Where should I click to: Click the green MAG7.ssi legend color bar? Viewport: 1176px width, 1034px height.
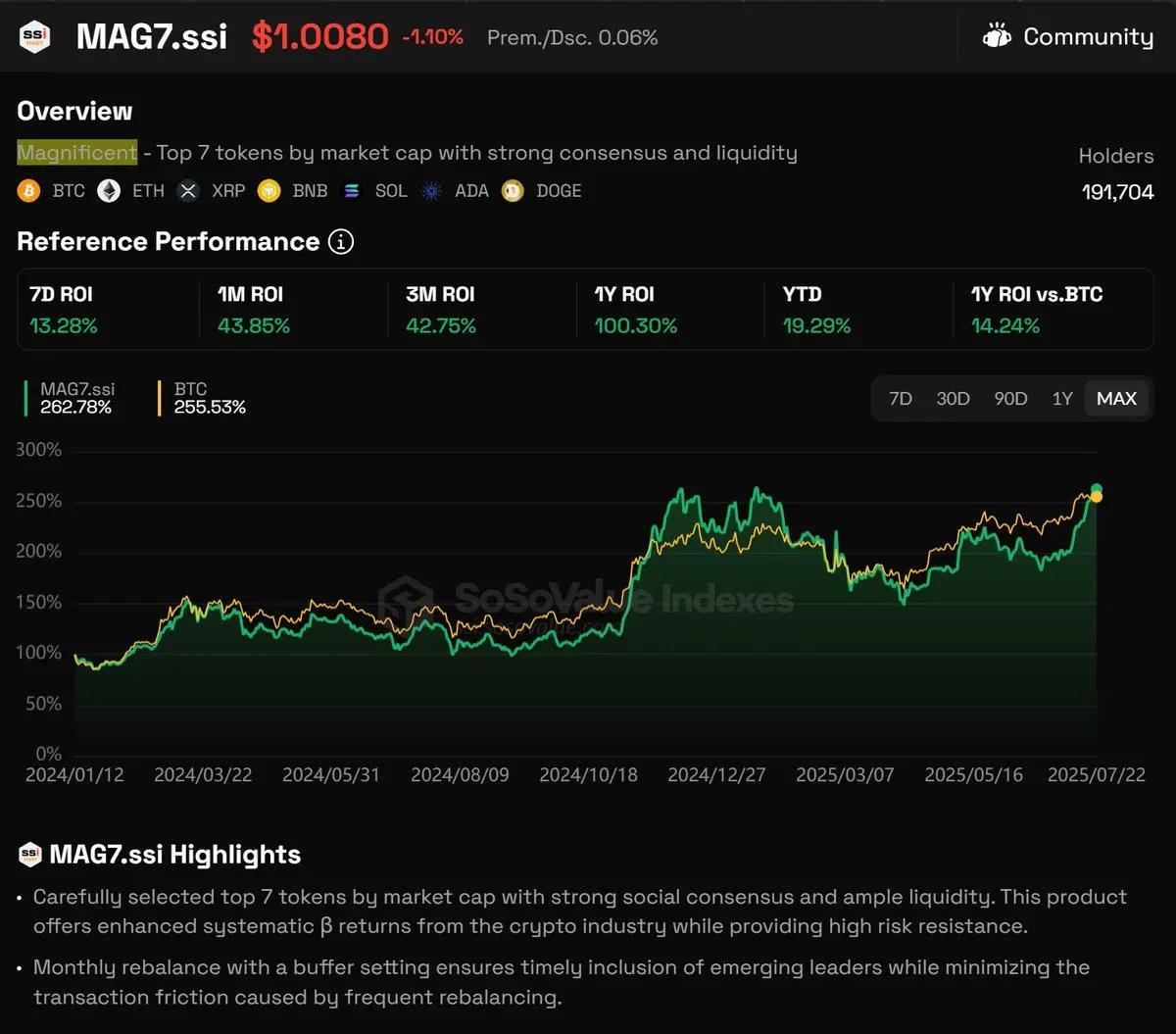[x=25, y=398]
